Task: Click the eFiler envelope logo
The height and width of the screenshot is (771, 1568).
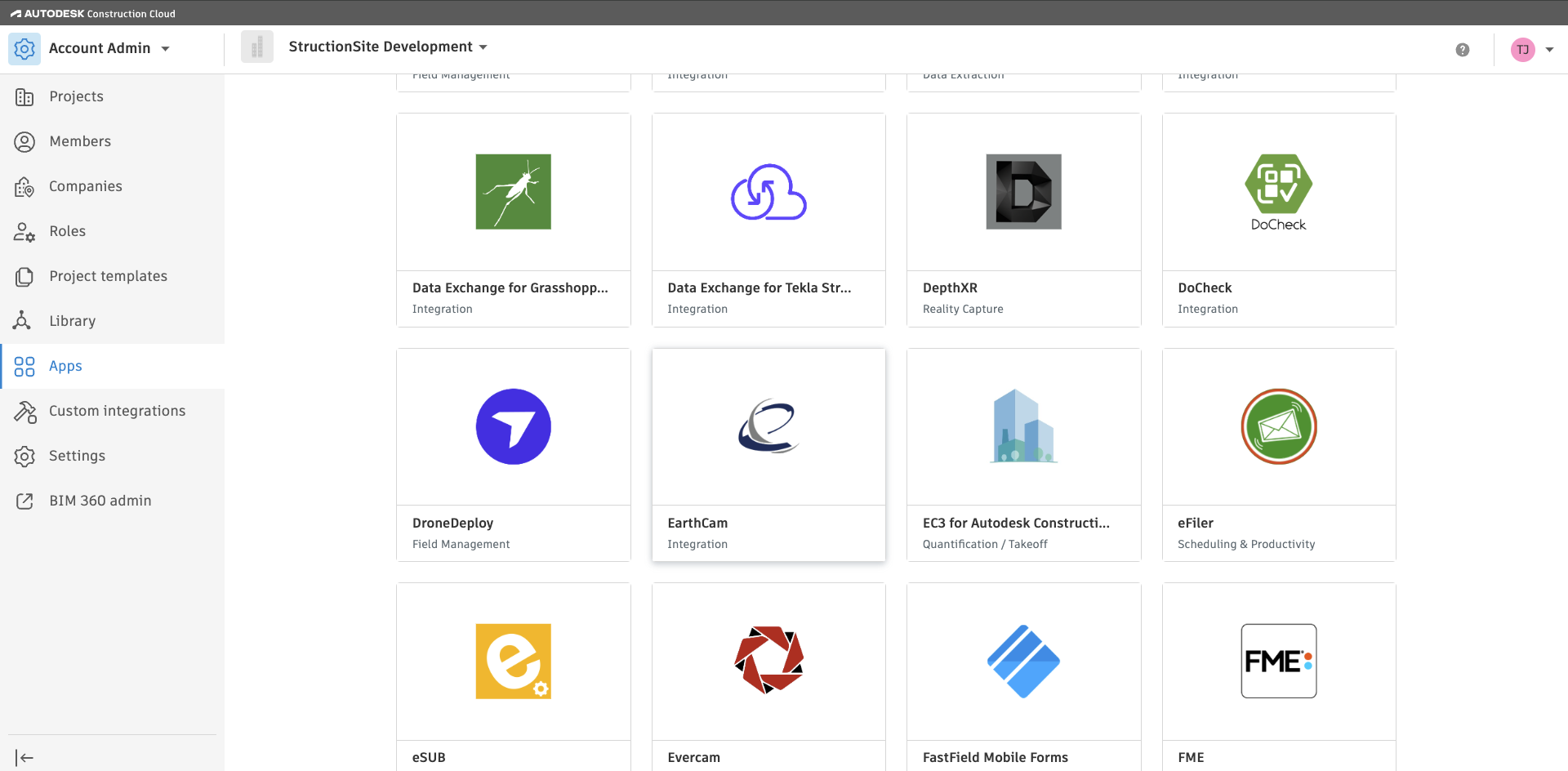Action: (1278, 426)
